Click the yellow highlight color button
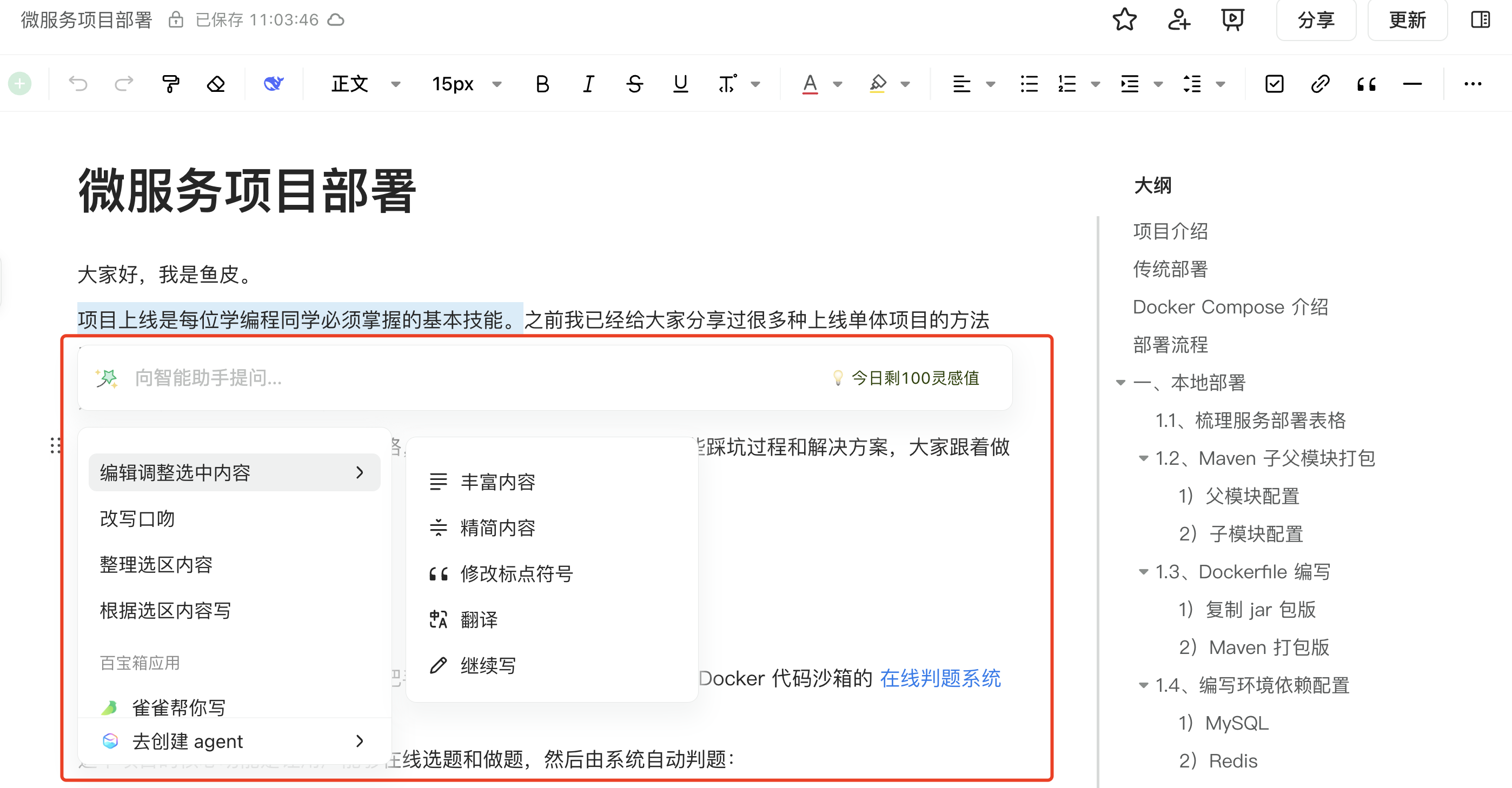 877,84
